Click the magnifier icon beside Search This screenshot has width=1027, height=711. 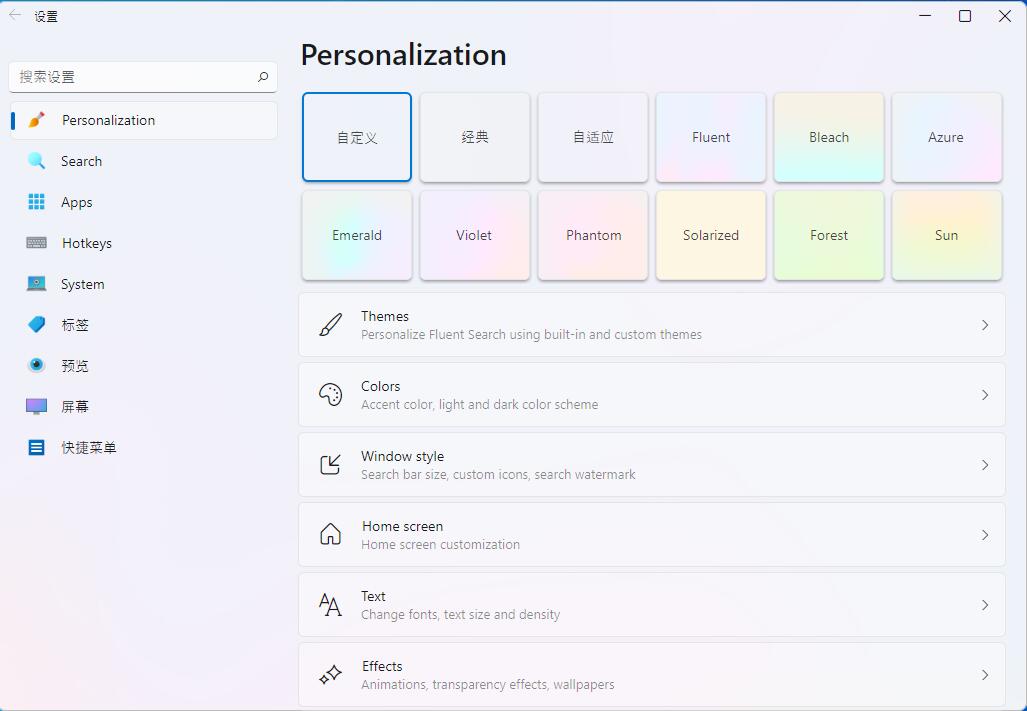coord(37,161)
